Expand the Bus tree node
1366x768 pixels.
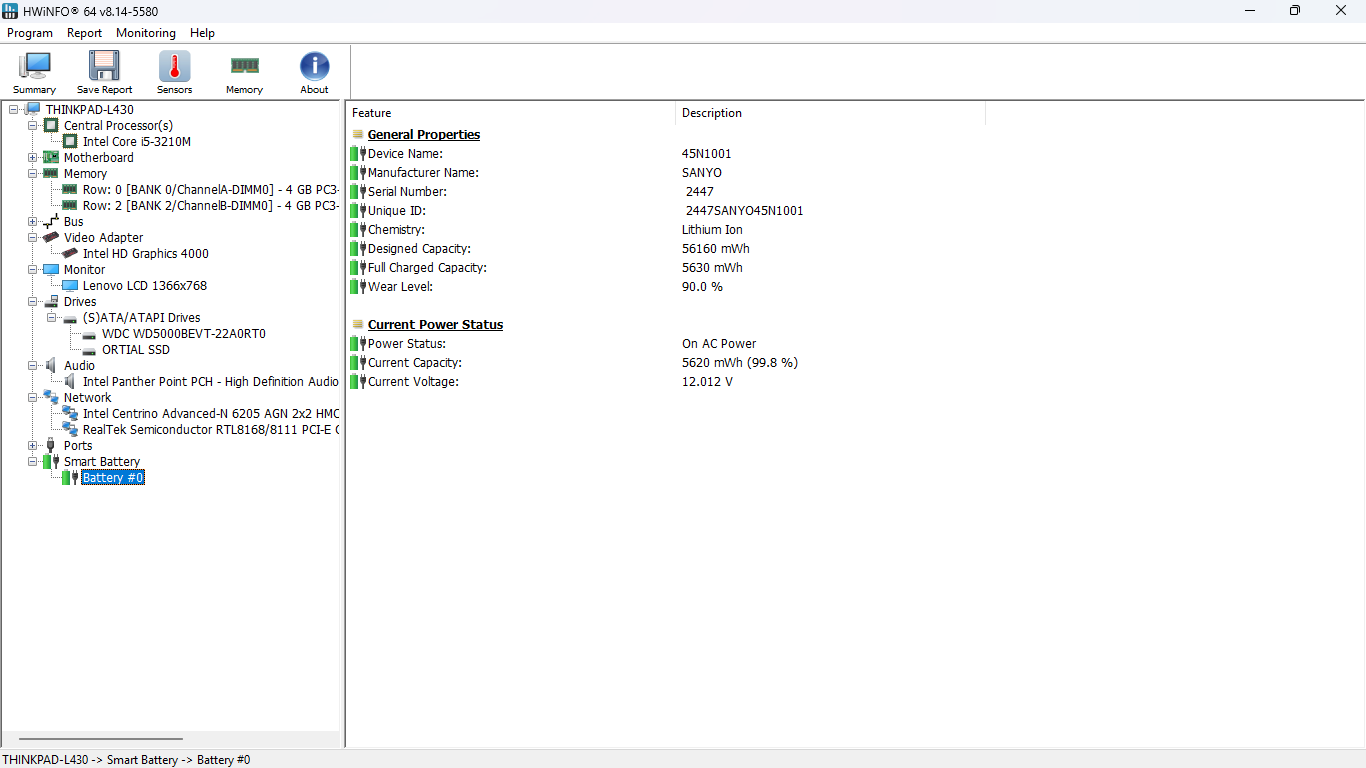tap(33, 221)
